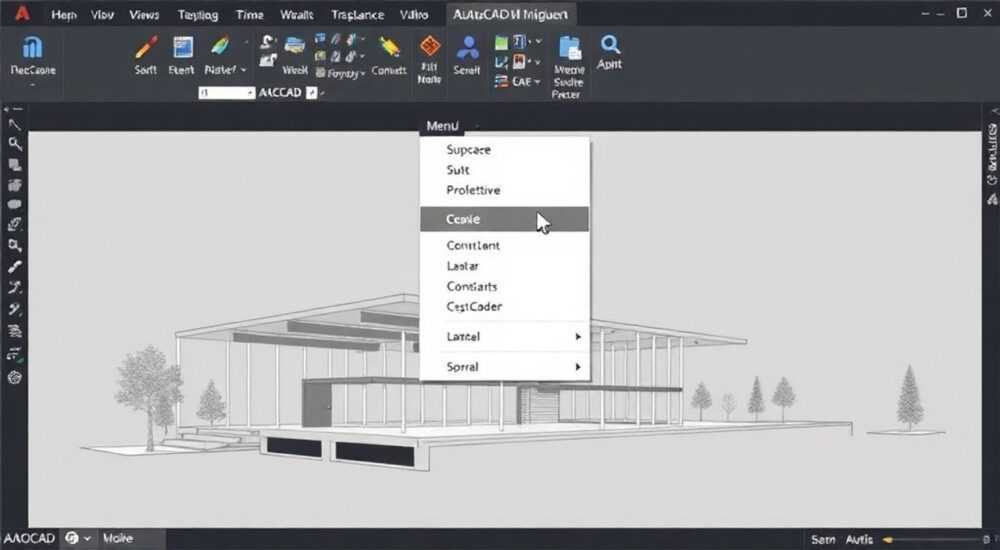Screen dimensions: 1000x550
Task: Click the highlighted Ceale menu entry
Action: (504, 219)
